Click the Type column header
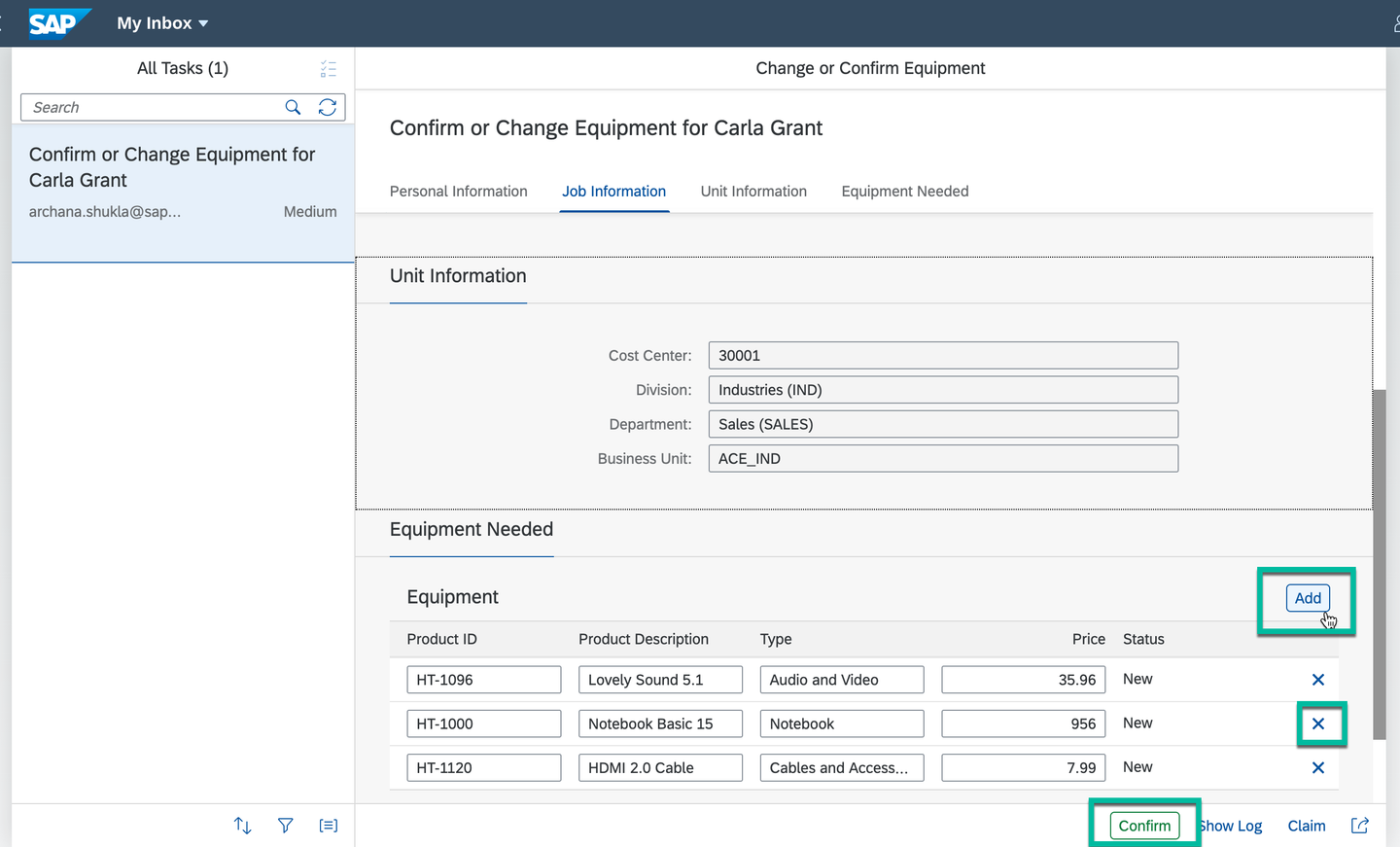Viewport: 1400px width, 847px height. 776,639
